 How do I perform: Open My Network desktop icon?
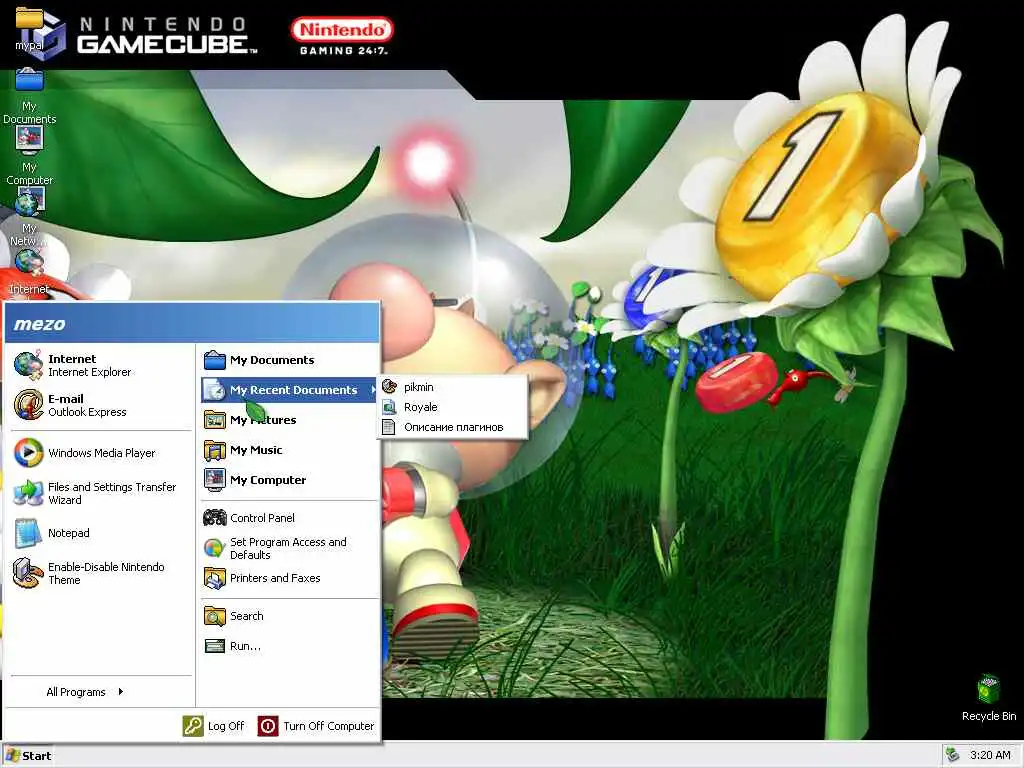click(x=29, y=217)
